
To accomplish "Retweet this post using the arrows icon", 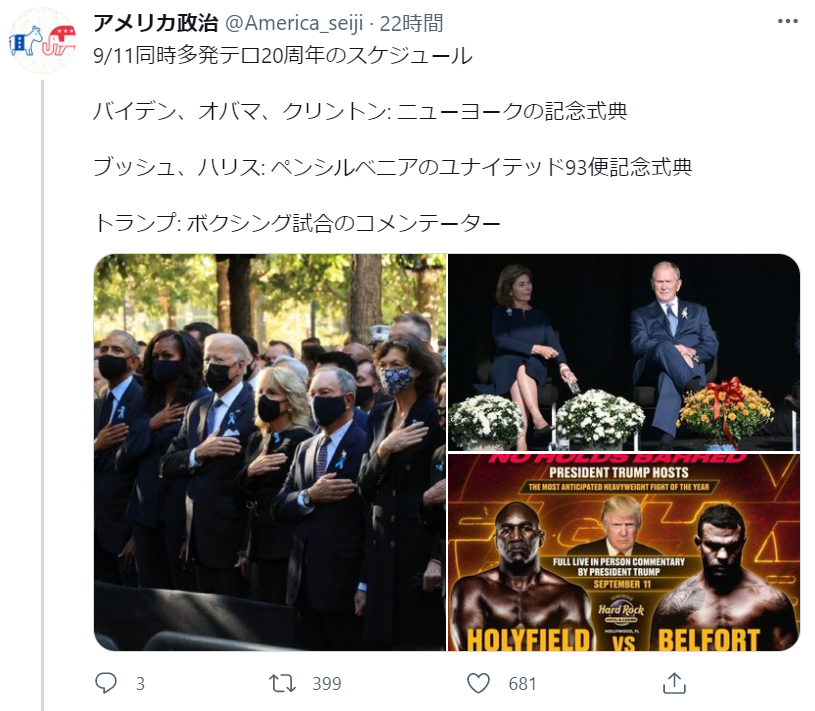I will 282,683.
